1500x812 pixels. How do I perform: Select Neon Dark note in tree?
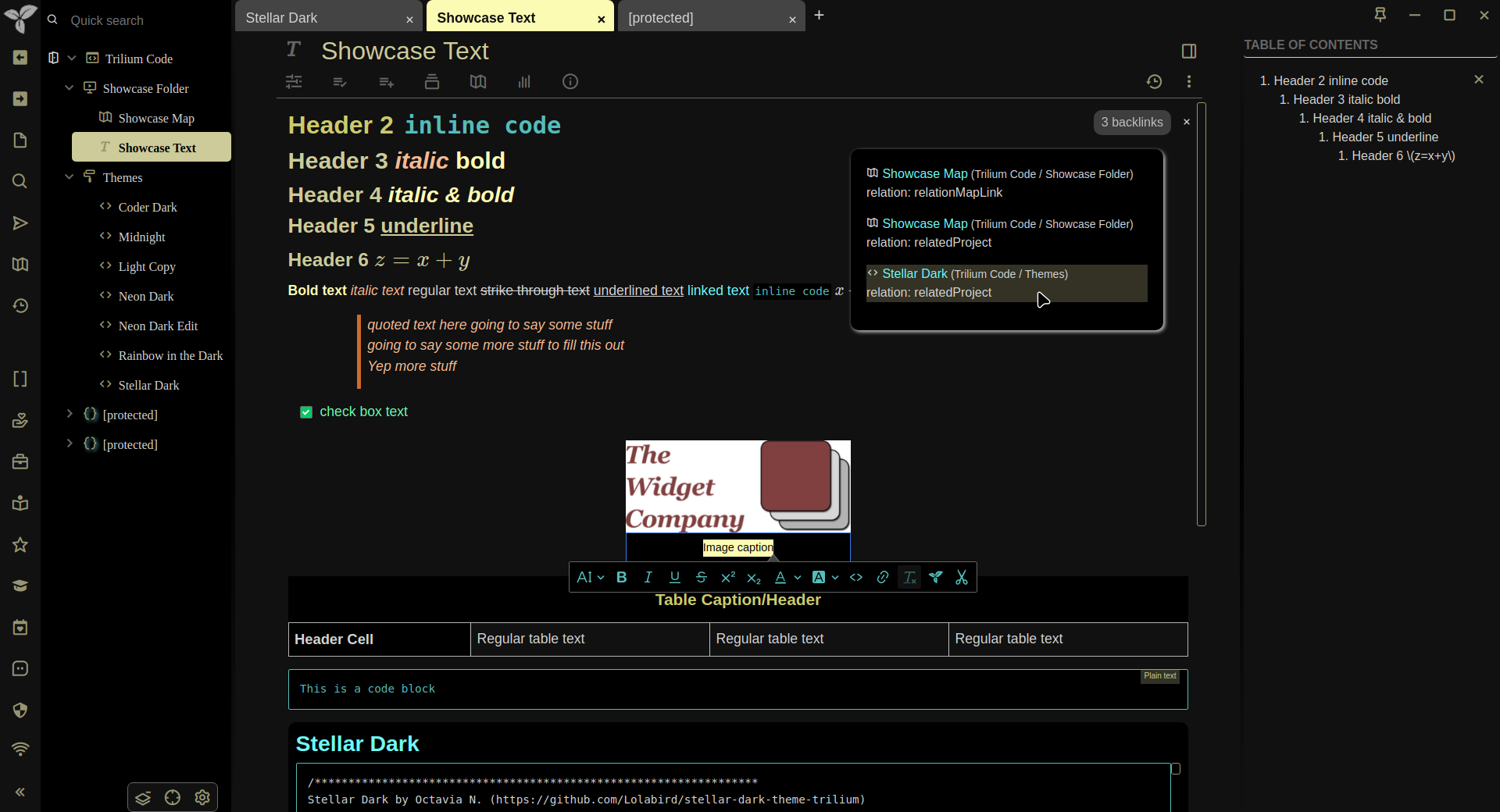click(146, 296)
